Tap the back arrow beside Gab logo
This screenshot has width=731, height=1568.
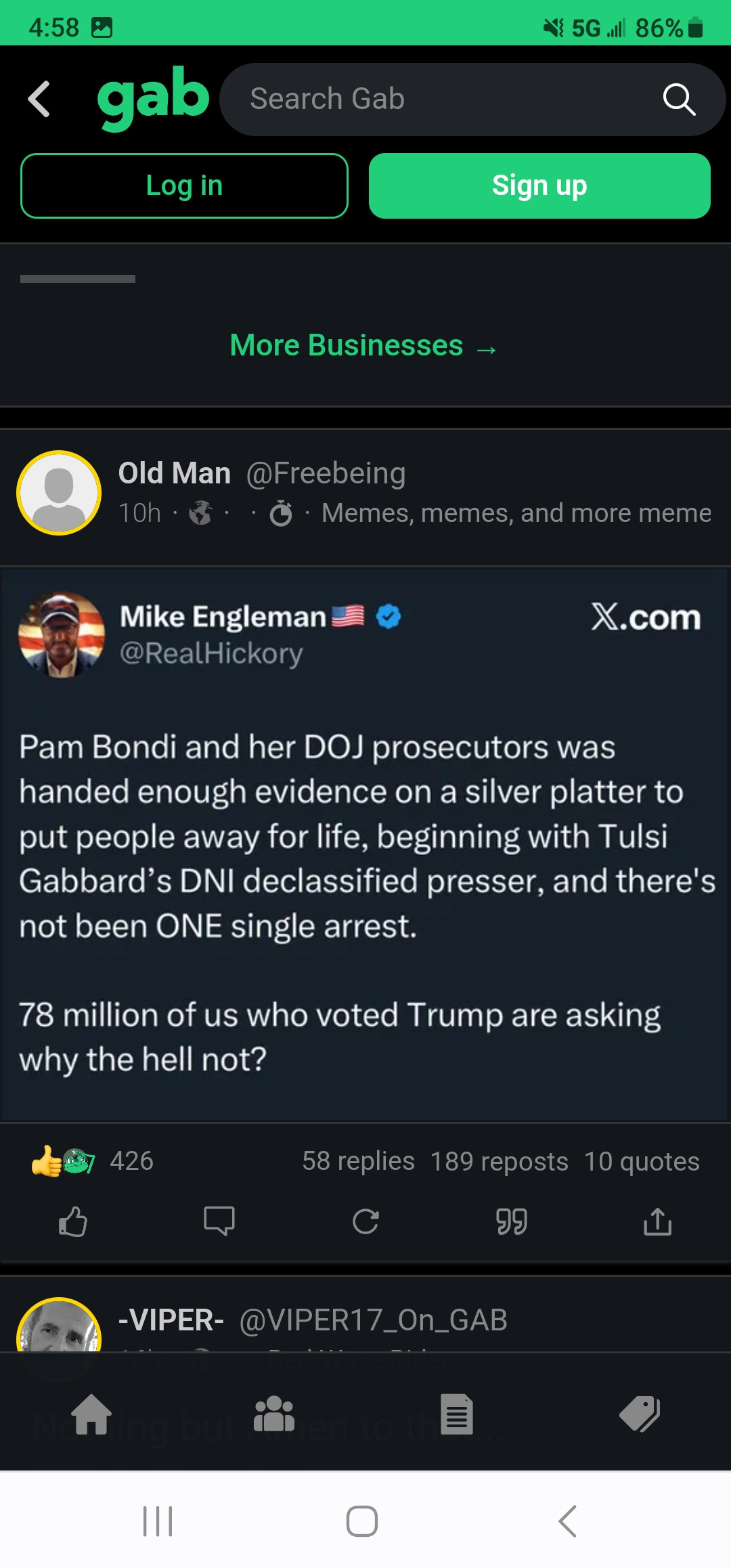[x=39, y=100]
